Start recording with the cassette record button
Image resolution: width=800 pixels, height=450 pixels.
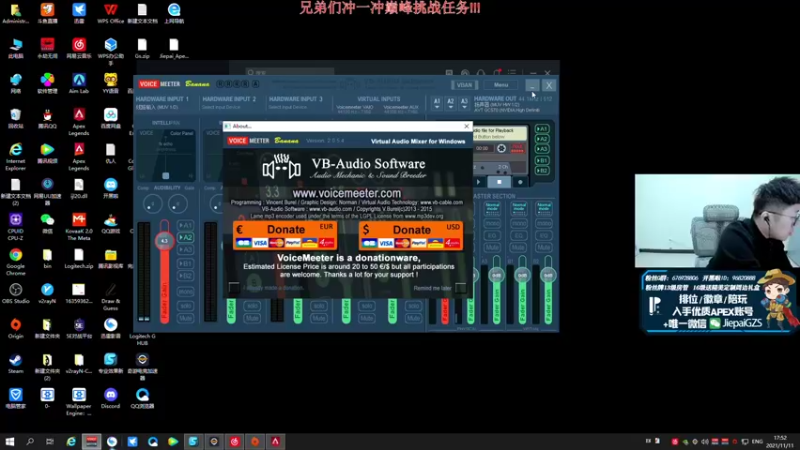[520, 182]
